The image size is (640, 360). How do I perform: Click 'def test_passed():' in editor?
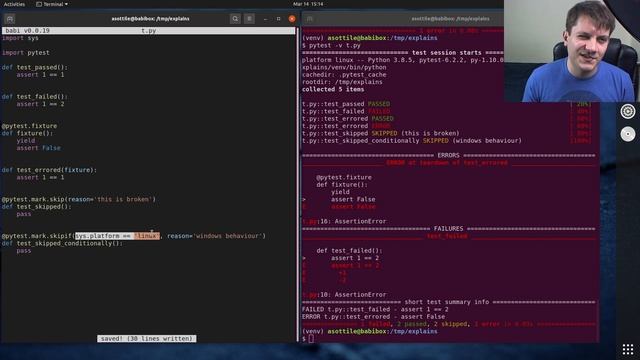35,67
